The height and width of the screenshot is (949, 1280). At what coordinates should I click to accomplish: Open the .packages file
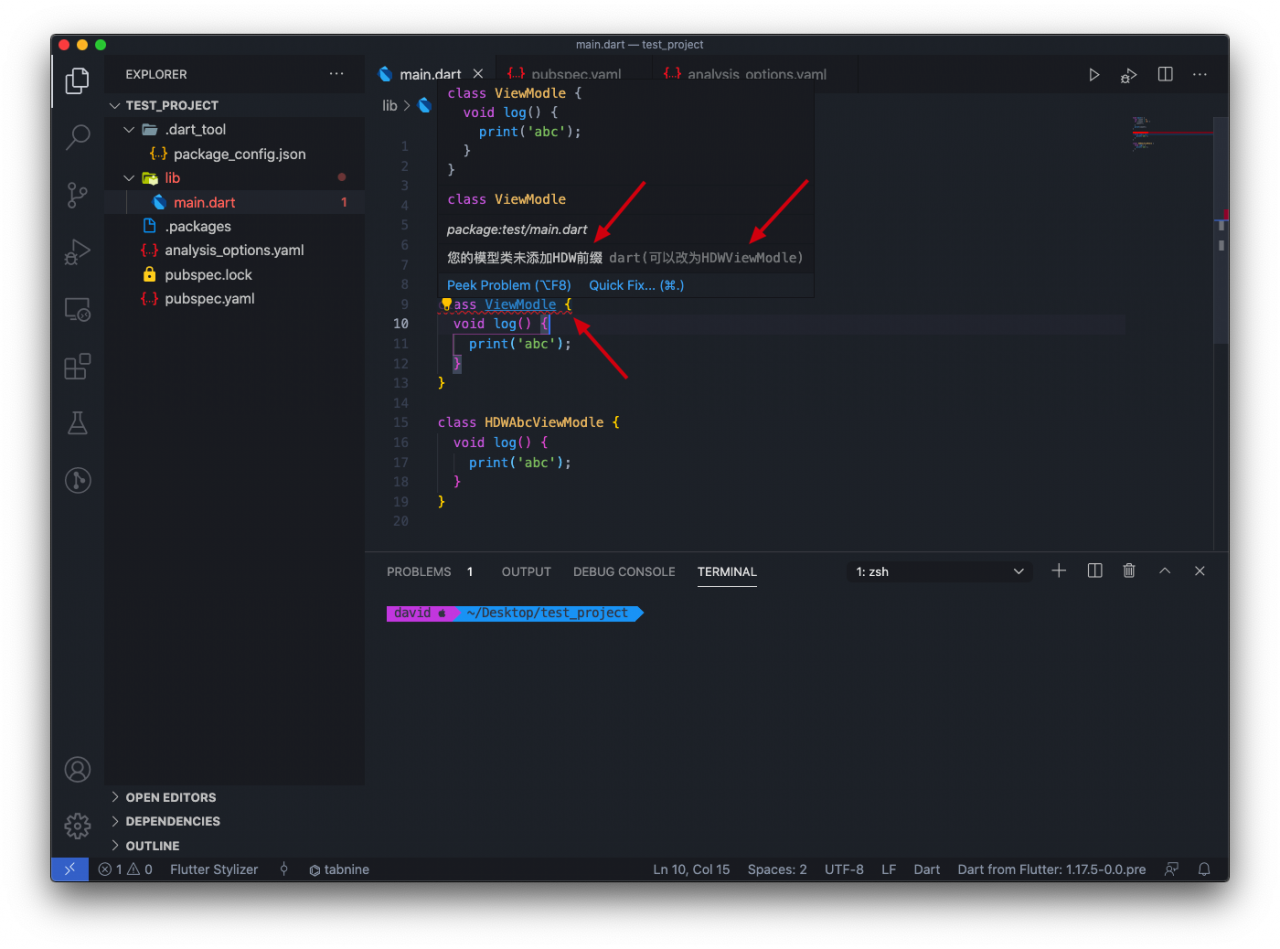point(198,226)
